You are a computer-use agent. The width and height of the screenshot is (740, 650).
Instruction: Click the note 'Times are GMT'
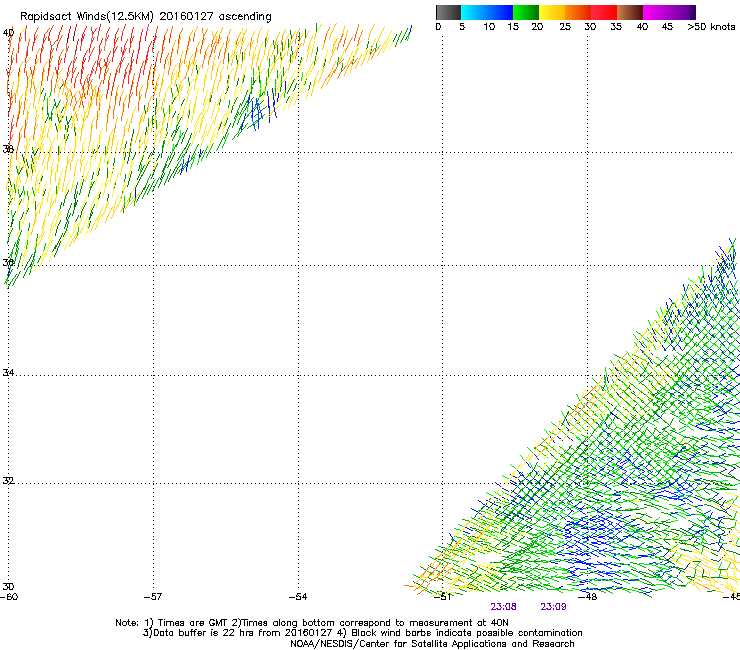(x=193, y=623)
